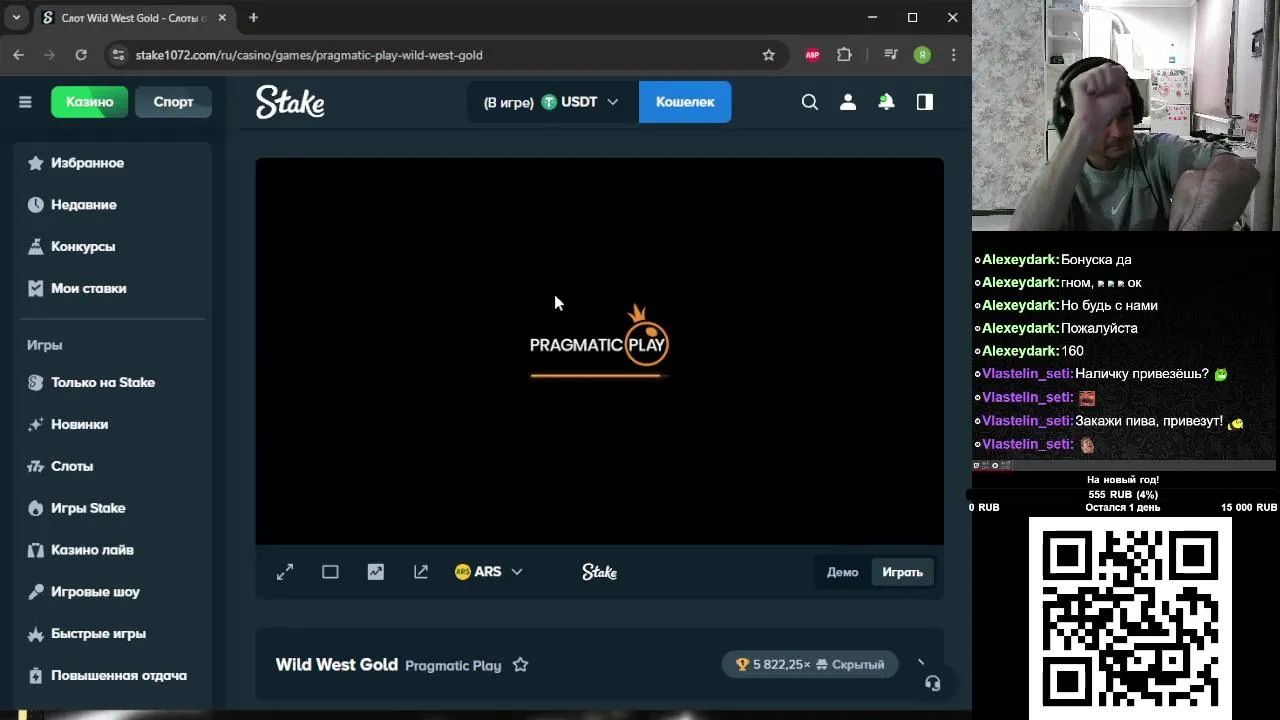Switch to theatre mode view
This screenshot has width=1280, height=720.
pyautogui.click(x=330, y=572)
